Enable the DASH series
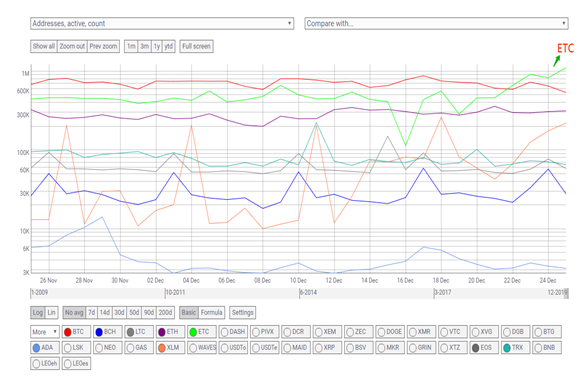Screen dimensions: 580x377 pyautogui.click(x=233, y=332)
